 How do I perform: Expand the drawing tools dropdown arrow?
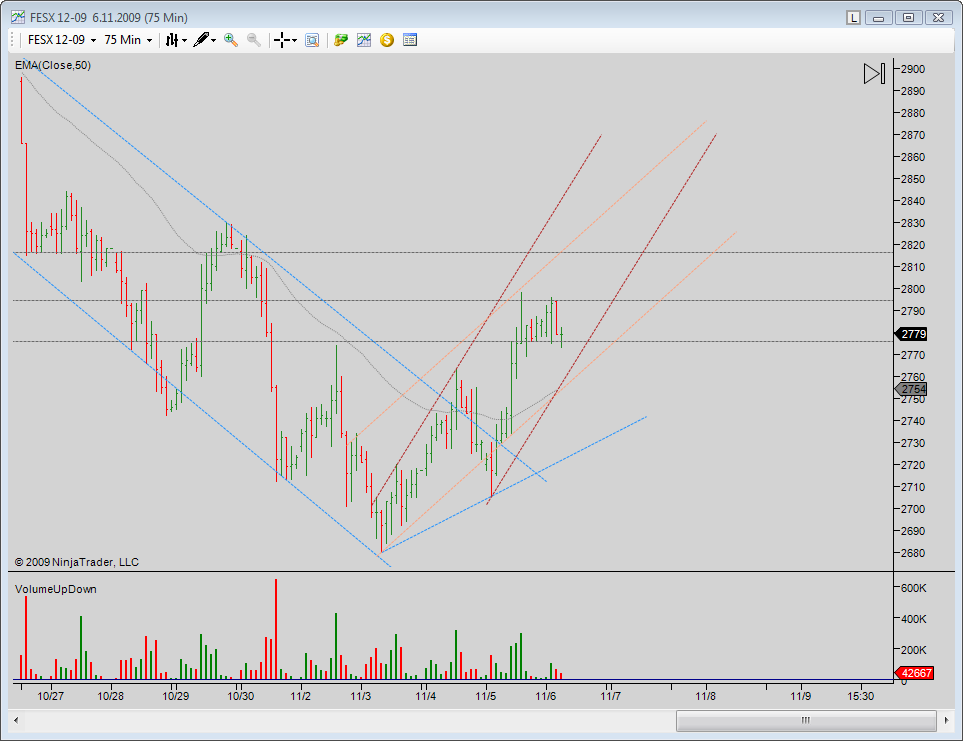point(214,41)
